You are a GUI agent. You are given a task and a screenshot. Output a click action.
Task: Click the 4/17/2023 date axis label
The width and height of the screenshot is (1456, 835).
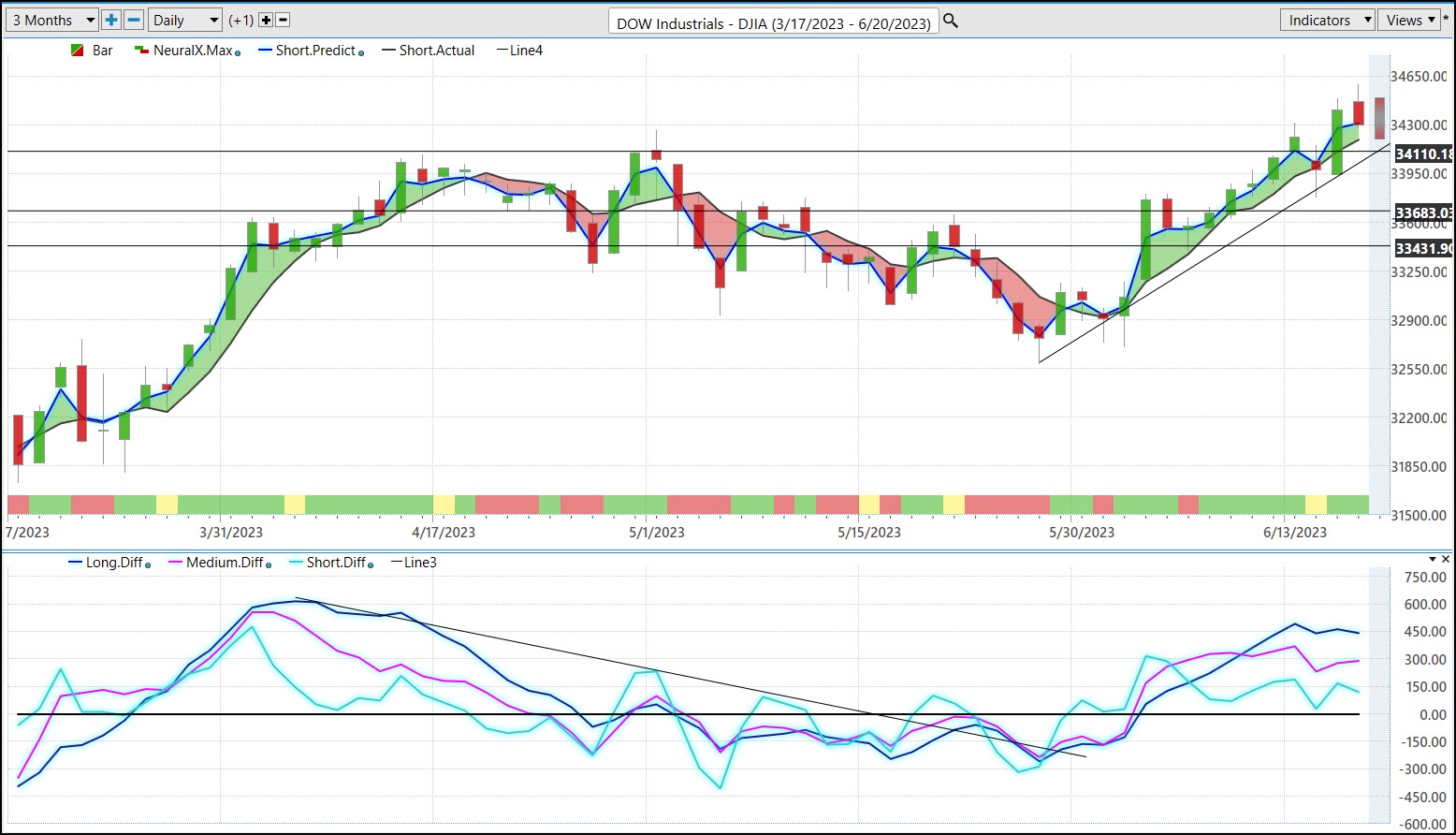coord(444,532)
